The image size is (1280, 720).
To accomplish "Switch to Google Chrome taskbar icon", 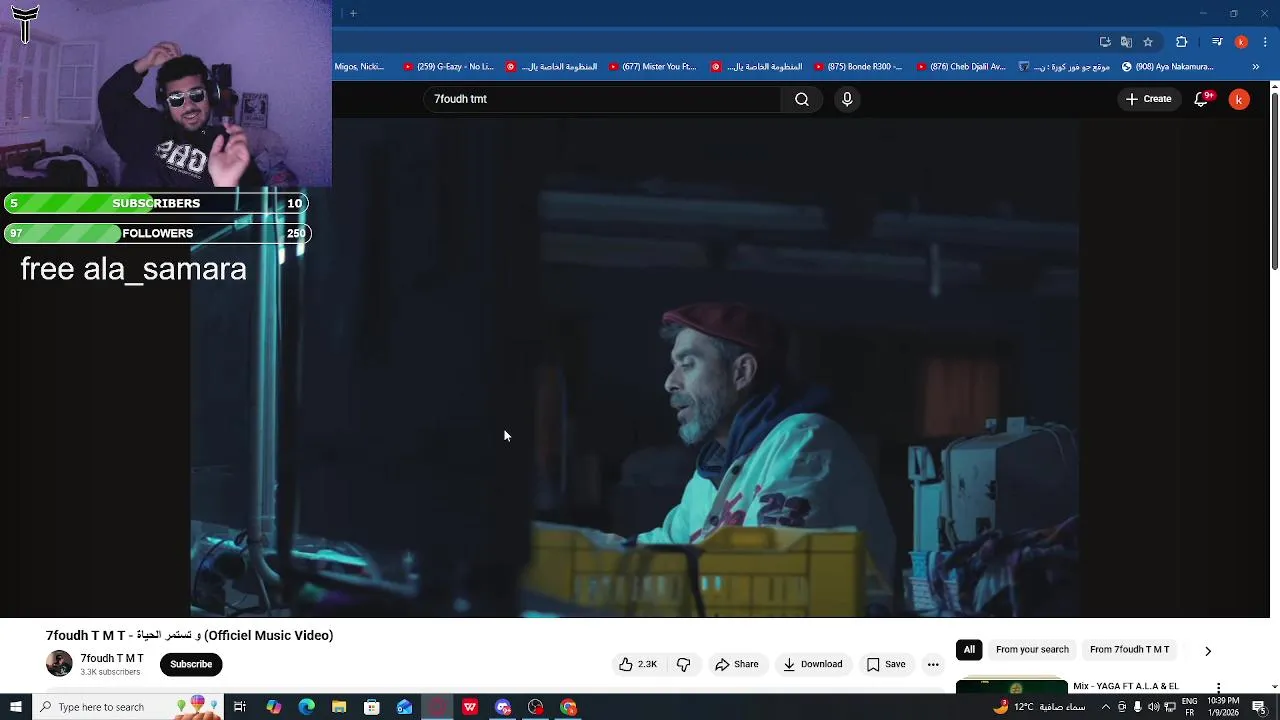I will (x=568, y=707).
